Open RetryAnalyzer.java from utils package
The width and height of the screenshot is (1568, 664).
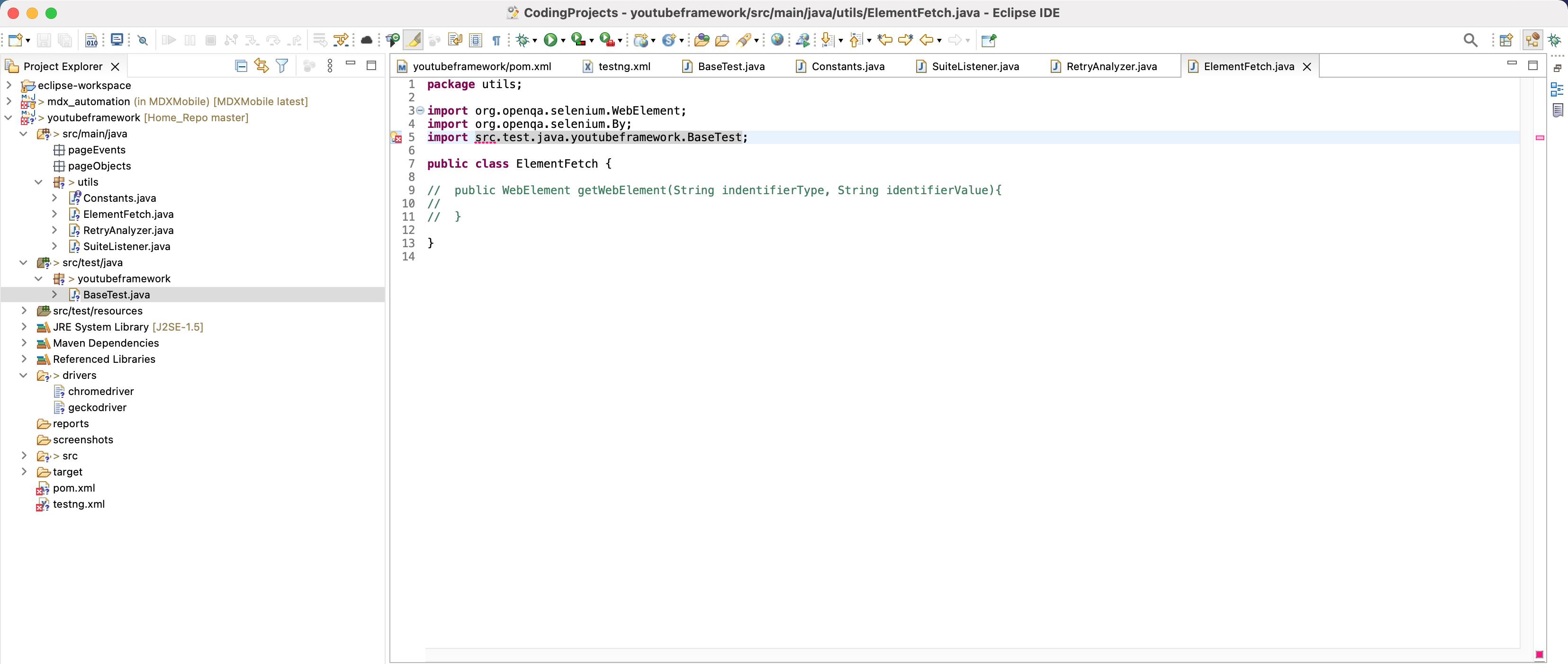pos(128,230)
